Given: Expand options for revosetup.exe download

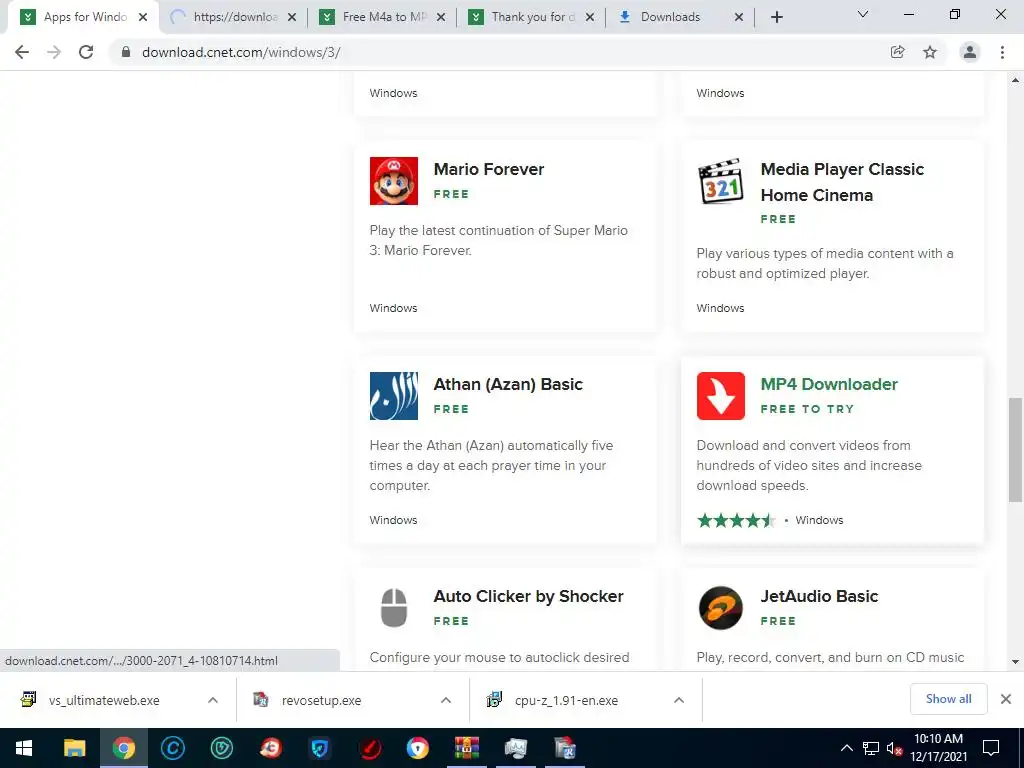Looking at the screenshot, I should click(446, 700).
